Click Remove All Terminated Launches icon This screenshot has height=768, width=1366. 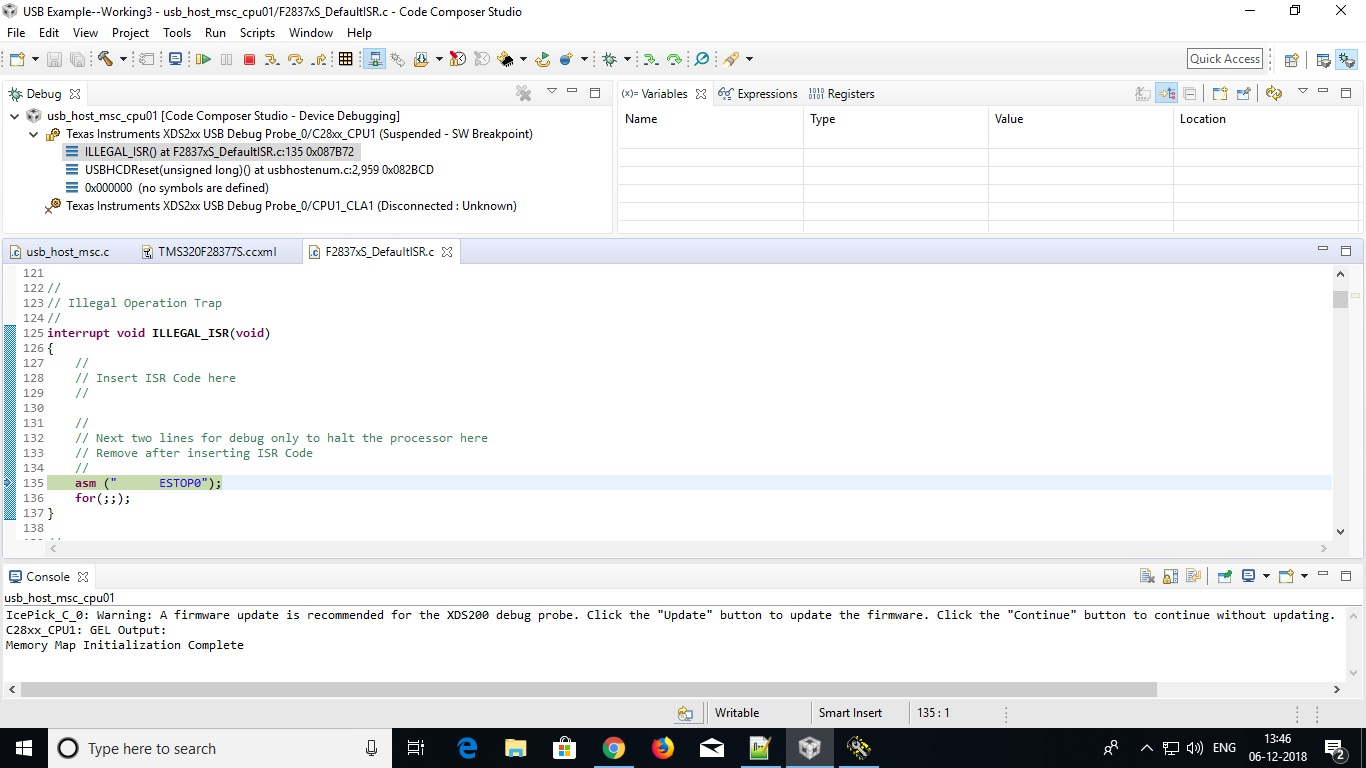(x=523, y=93)
